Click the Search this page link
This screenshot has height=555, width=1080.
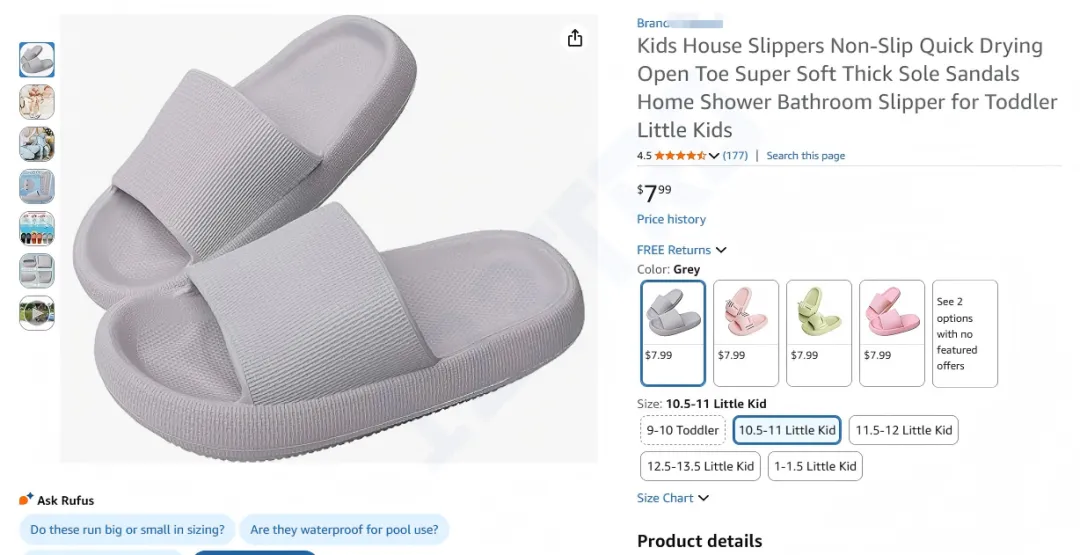point(805,156)
